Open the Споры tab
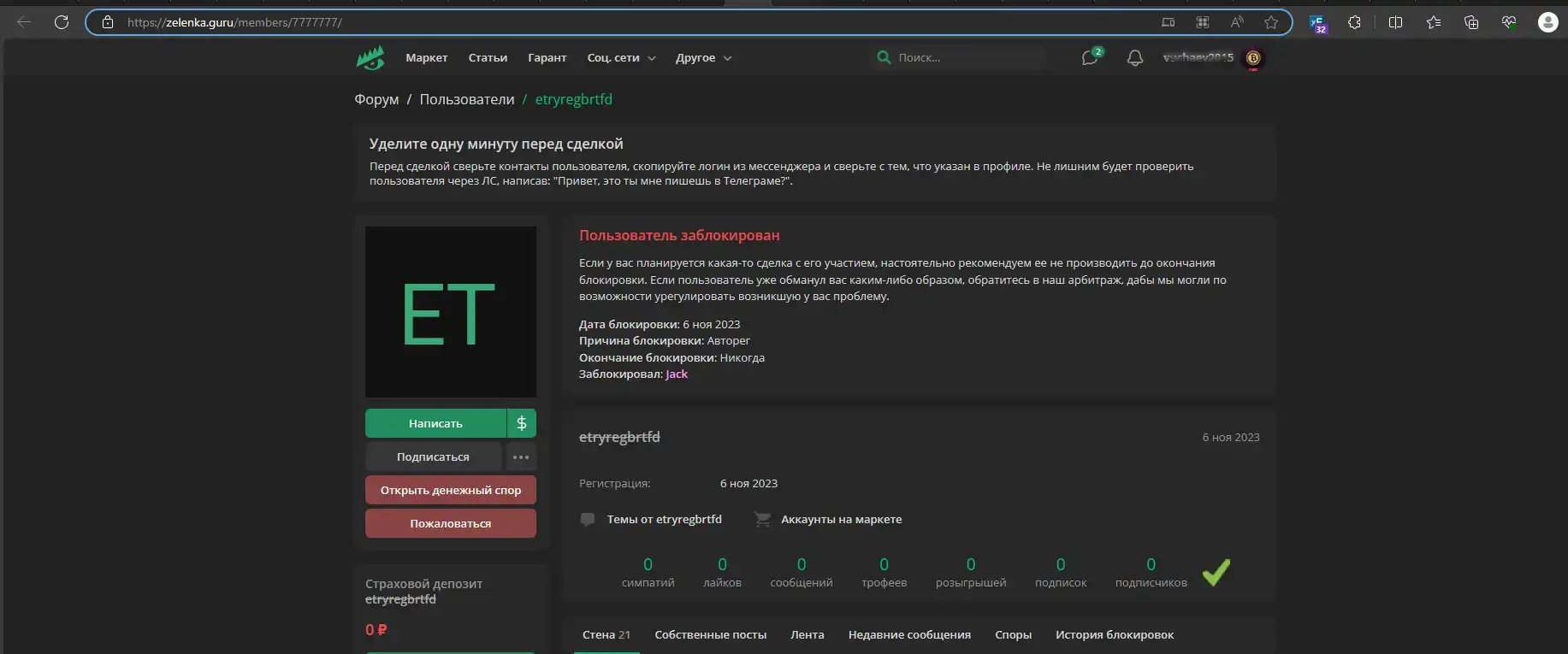The width and height of the screenshot is (1568, 654). coord(1013,634)
